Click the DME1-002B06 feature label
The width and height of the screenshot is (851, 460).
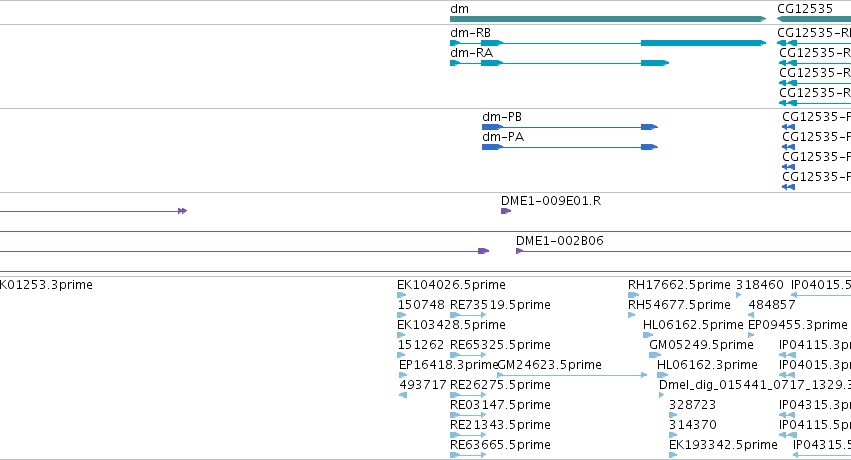pos(560,241)
